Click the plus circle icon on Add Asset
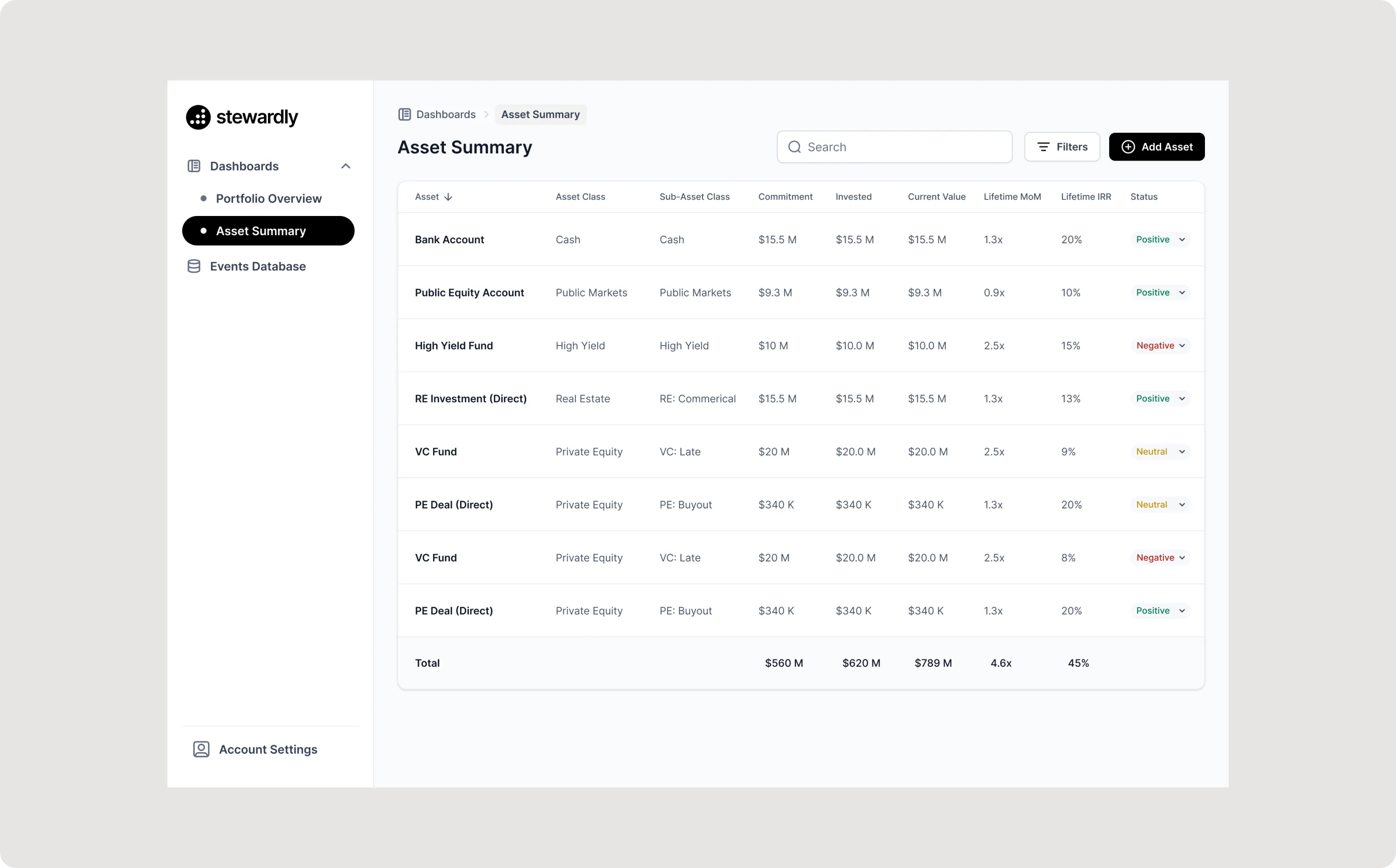This screenshot has height=868, width=1396. pos(1128,147)
